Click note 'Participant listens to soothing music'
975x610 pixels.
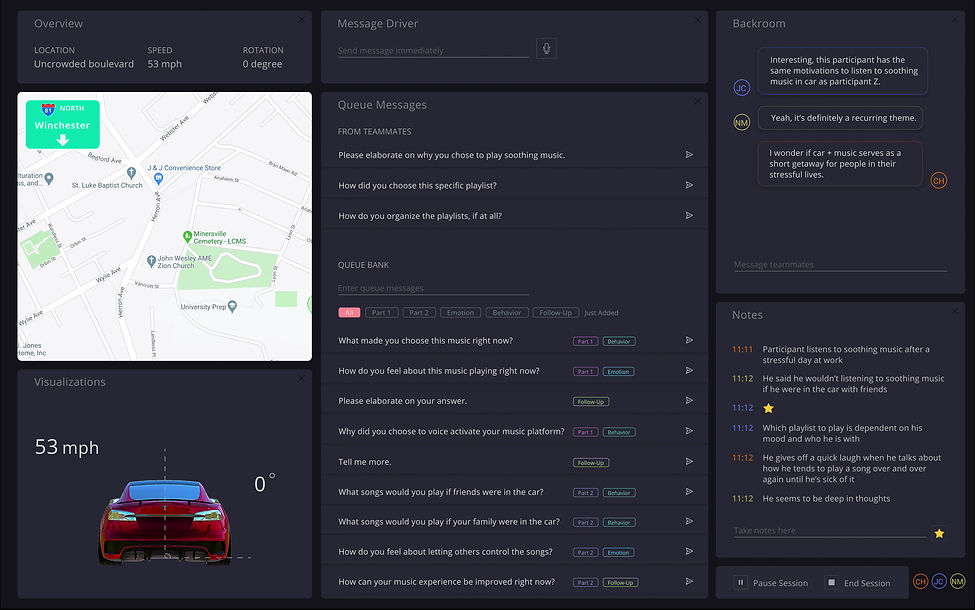pyautogui.click(x=846, y=354)
